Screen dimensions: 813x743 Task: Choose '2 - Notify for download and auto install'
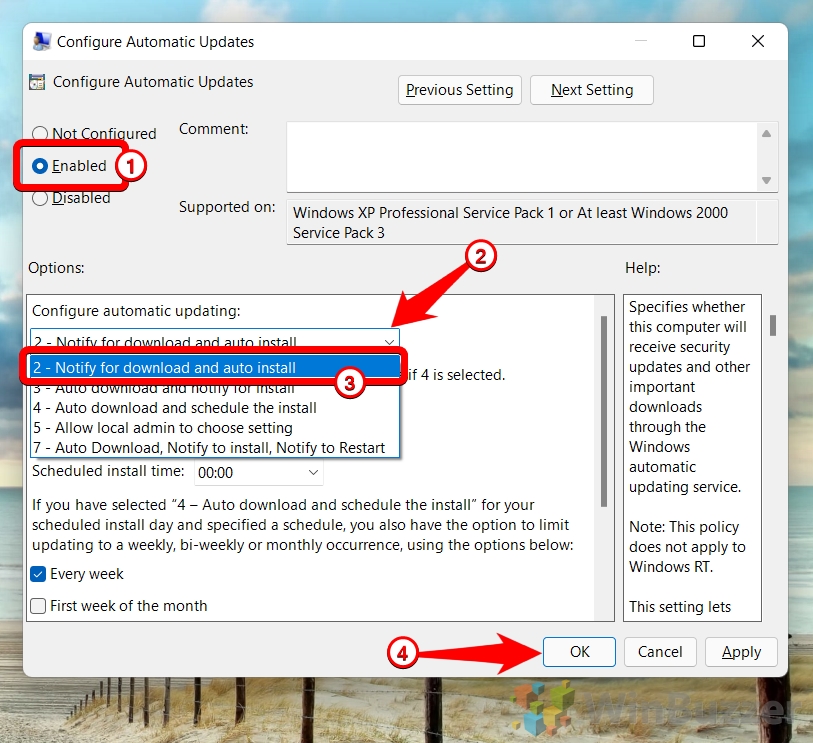point(215,368)
